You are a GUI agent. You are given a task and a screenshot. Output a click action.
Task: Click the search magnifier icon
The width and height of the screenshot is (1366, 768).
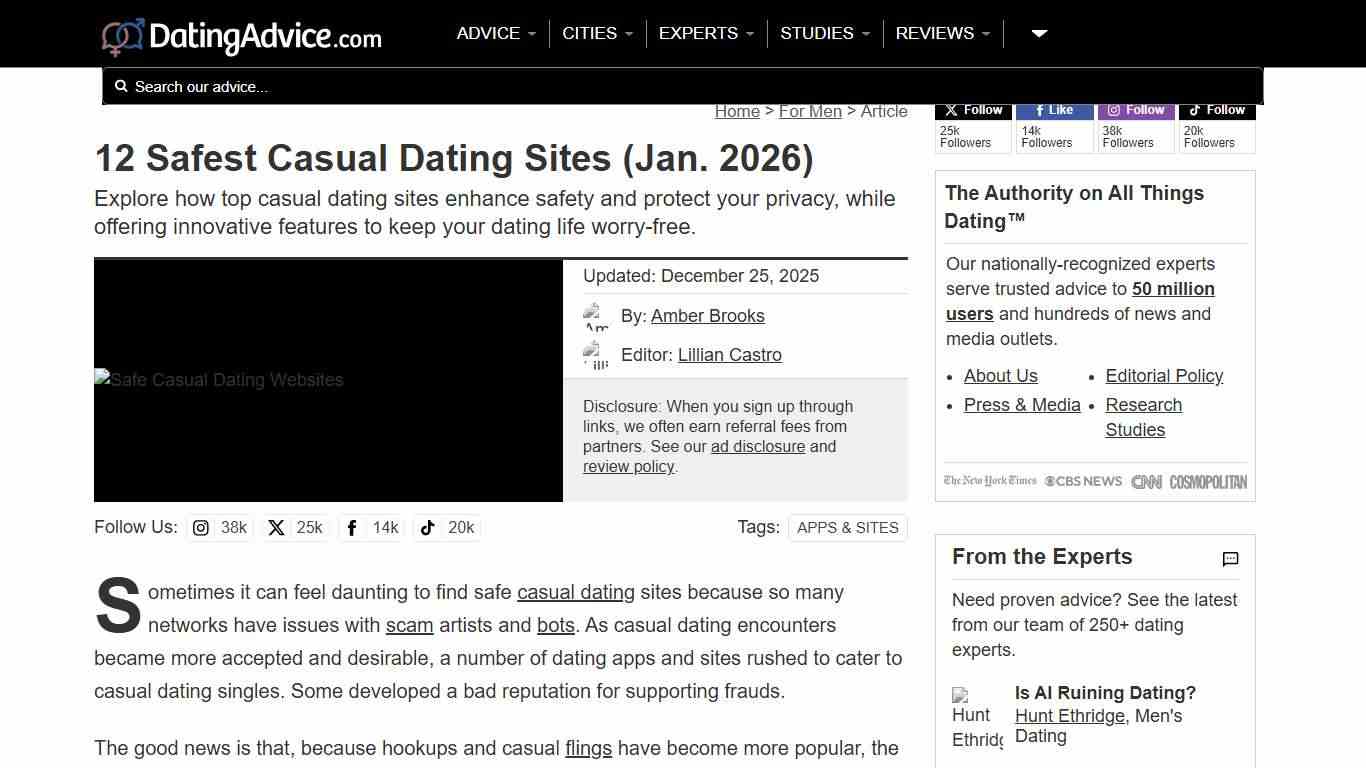tap(121, 86)
